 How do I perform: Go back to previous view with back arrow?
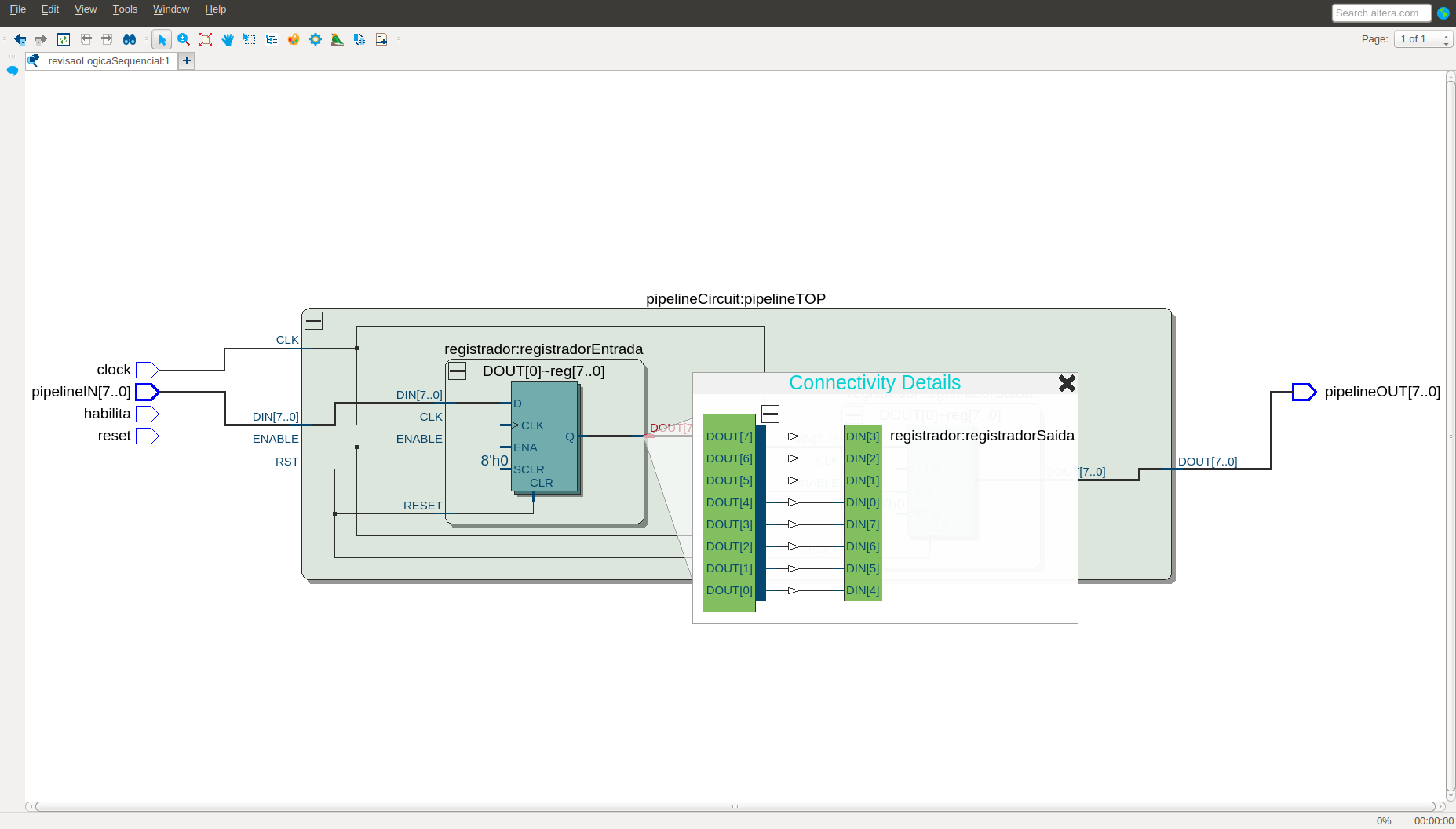[x=20, y=39]
